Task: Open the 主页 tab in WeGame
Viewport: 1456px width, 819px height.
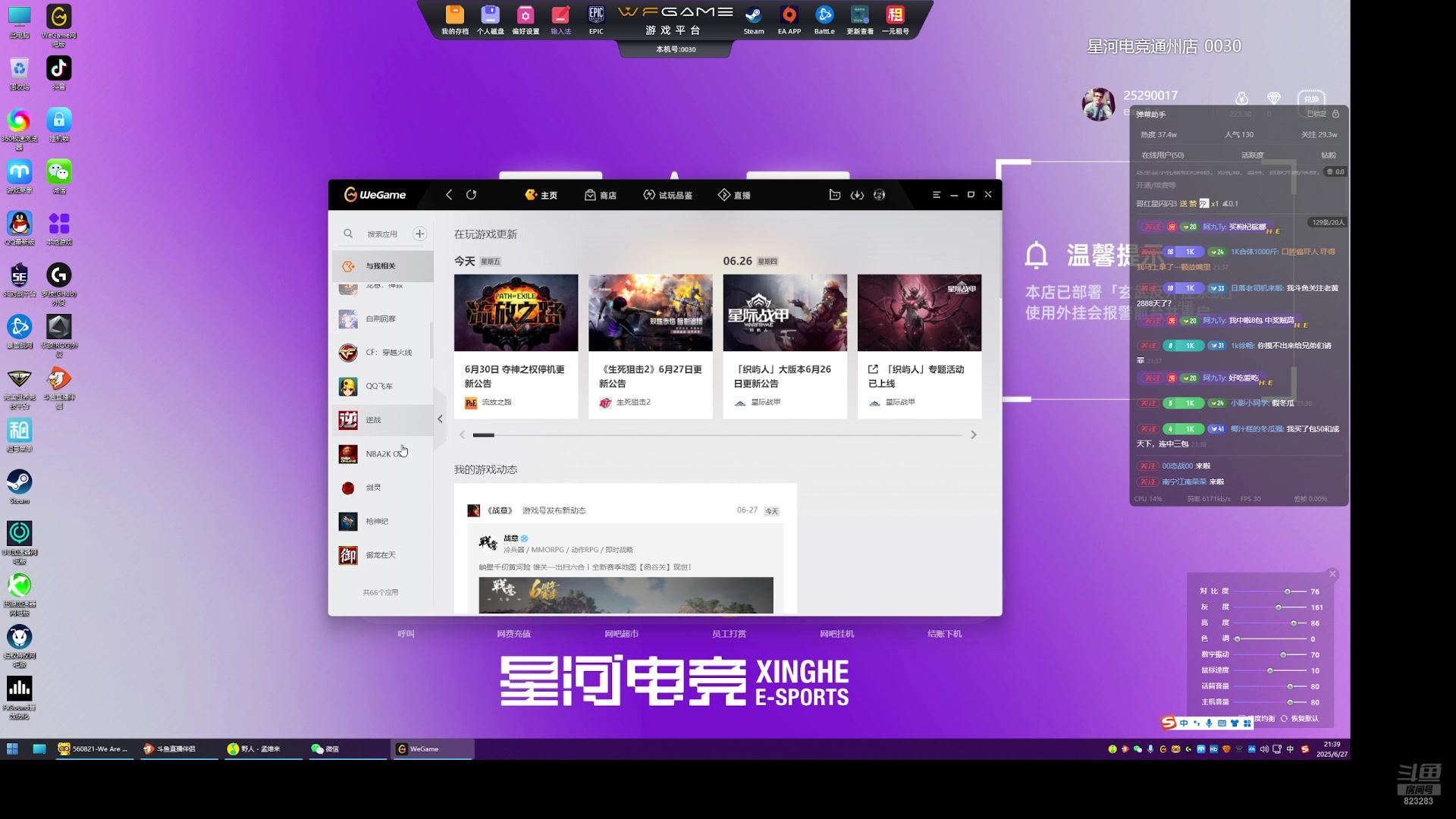Action: pyautogui.click(x=541, y=195)
